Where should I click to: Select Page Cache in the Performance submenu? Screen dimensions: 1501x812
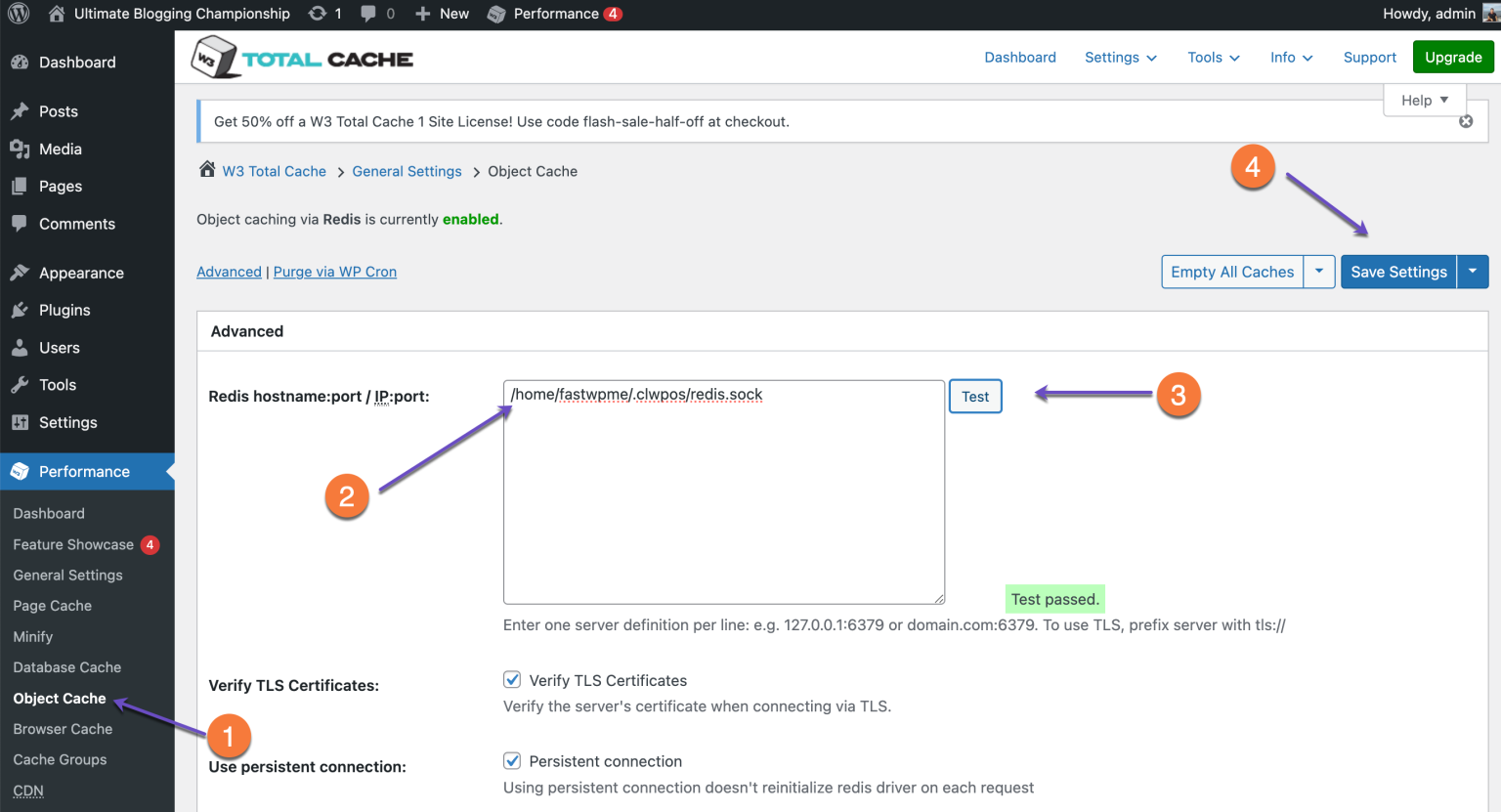[52, 606]
